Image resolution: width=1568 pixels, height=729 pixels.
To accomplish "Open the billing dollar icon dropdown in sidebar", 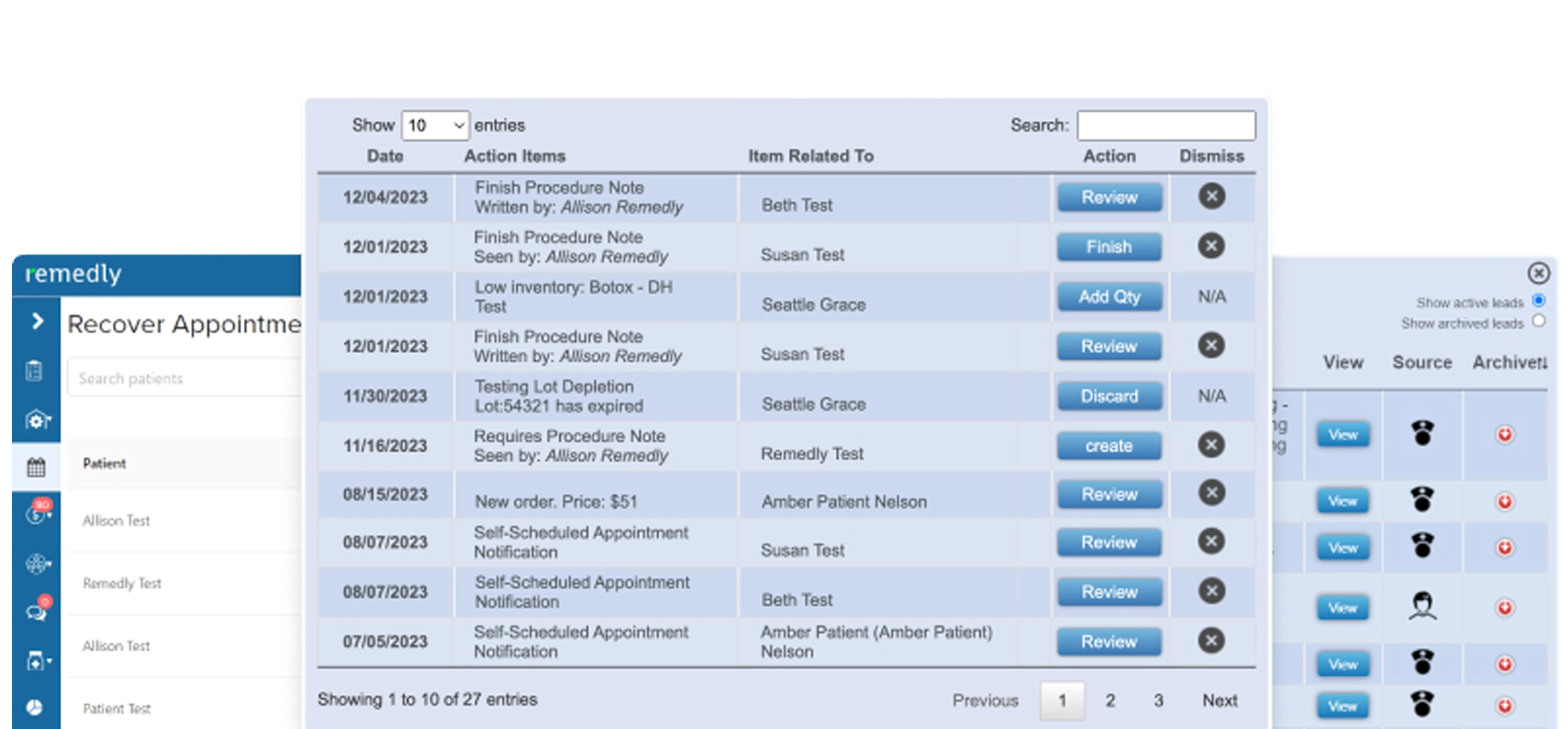I will 37,513.
